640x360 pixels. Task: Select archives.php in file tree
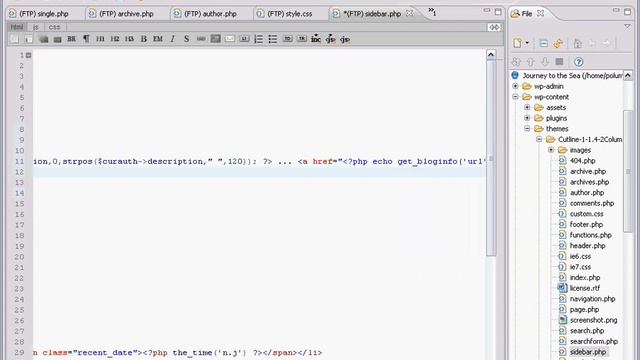(589, 182)
